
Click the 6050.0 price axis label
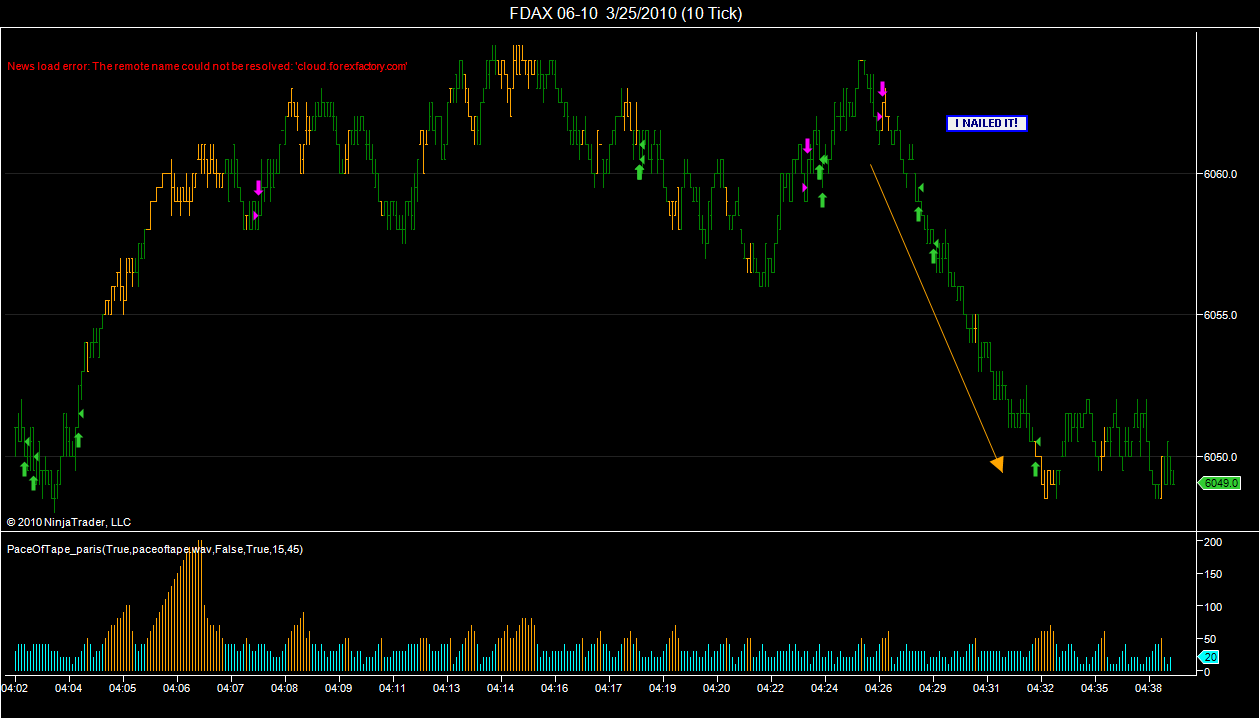pyautogui.click(x=1221, y=457)
